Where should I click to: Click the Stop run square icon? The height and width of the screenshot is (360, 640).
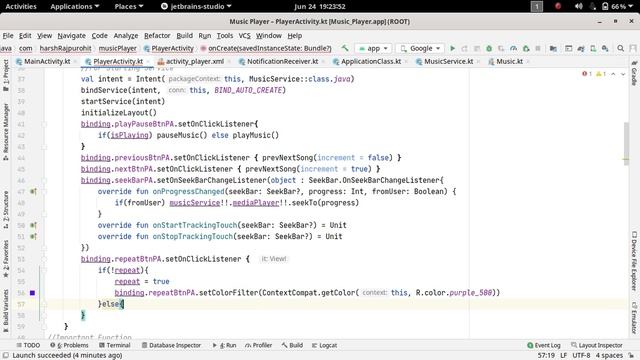coord(538,48)
